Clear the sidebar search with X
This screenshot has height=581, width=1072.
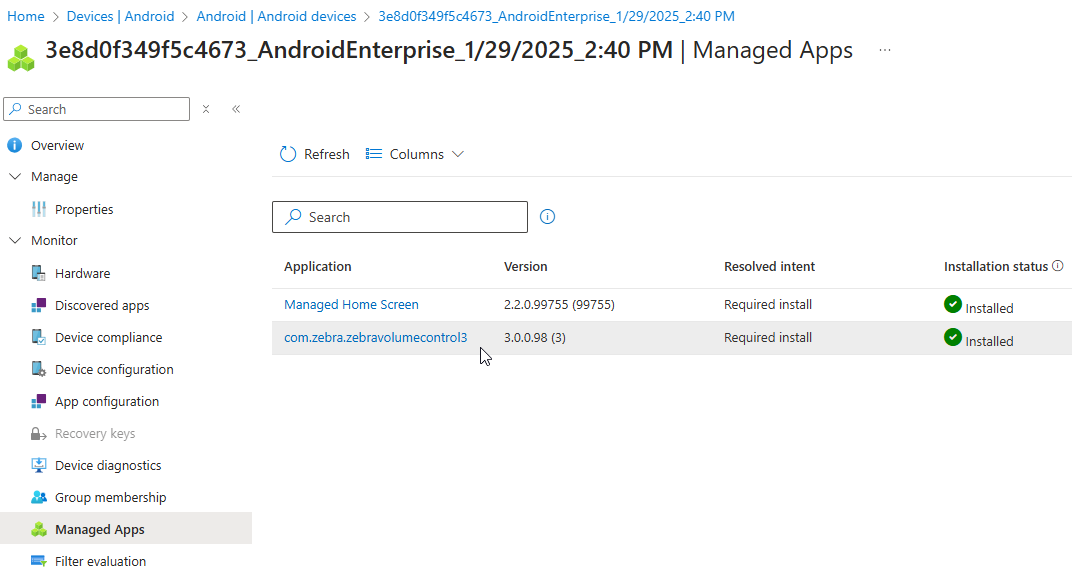[206, 109]
